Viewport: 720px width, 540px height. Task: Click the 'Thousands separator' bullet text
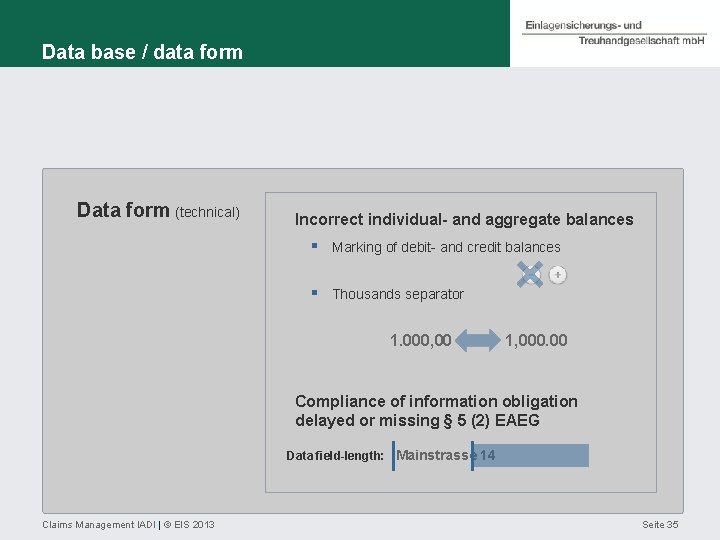(x=398, y=294)
